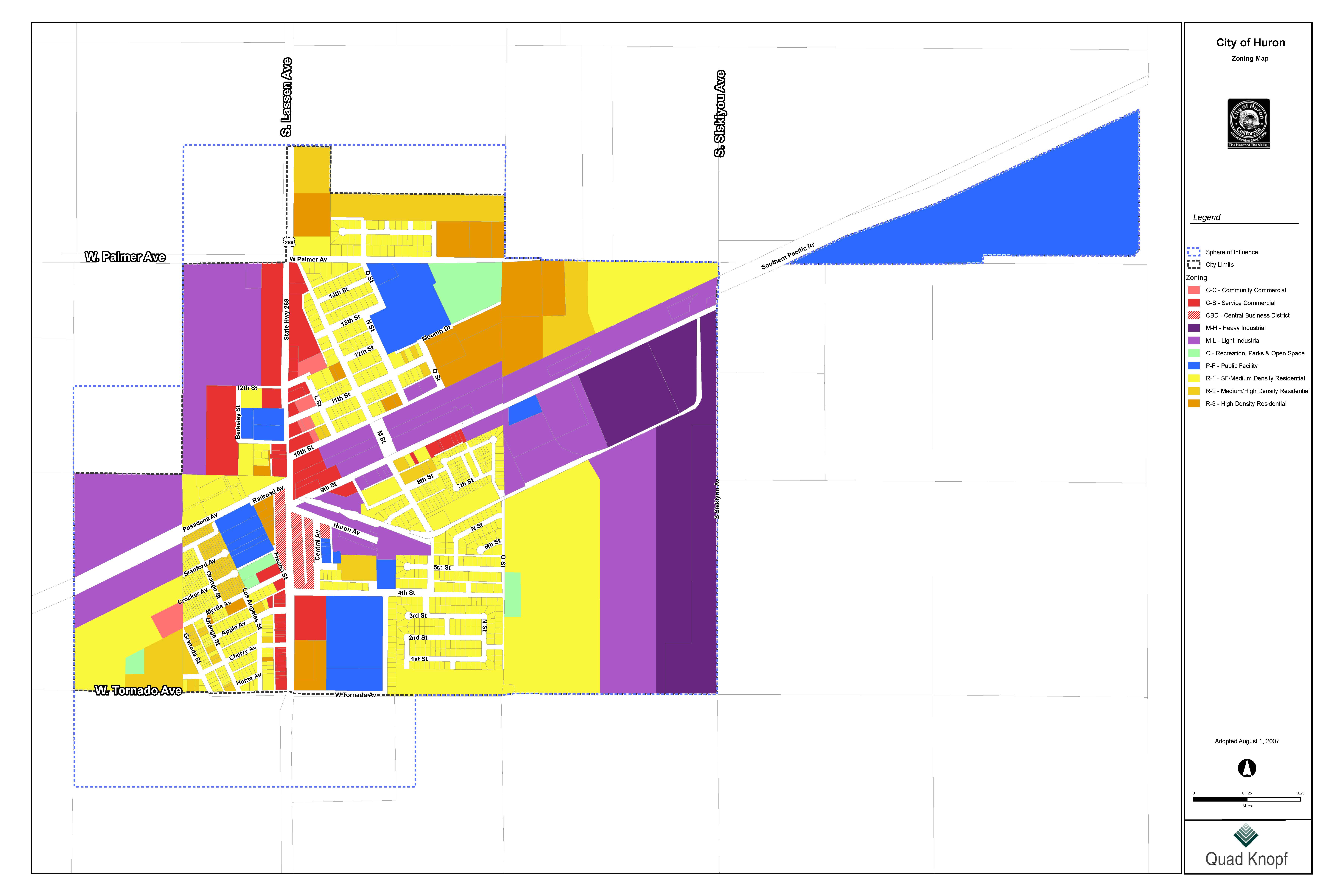Click the miles scale bar
Screen dimensions: 1344x896
click(x=1247, y=799)
